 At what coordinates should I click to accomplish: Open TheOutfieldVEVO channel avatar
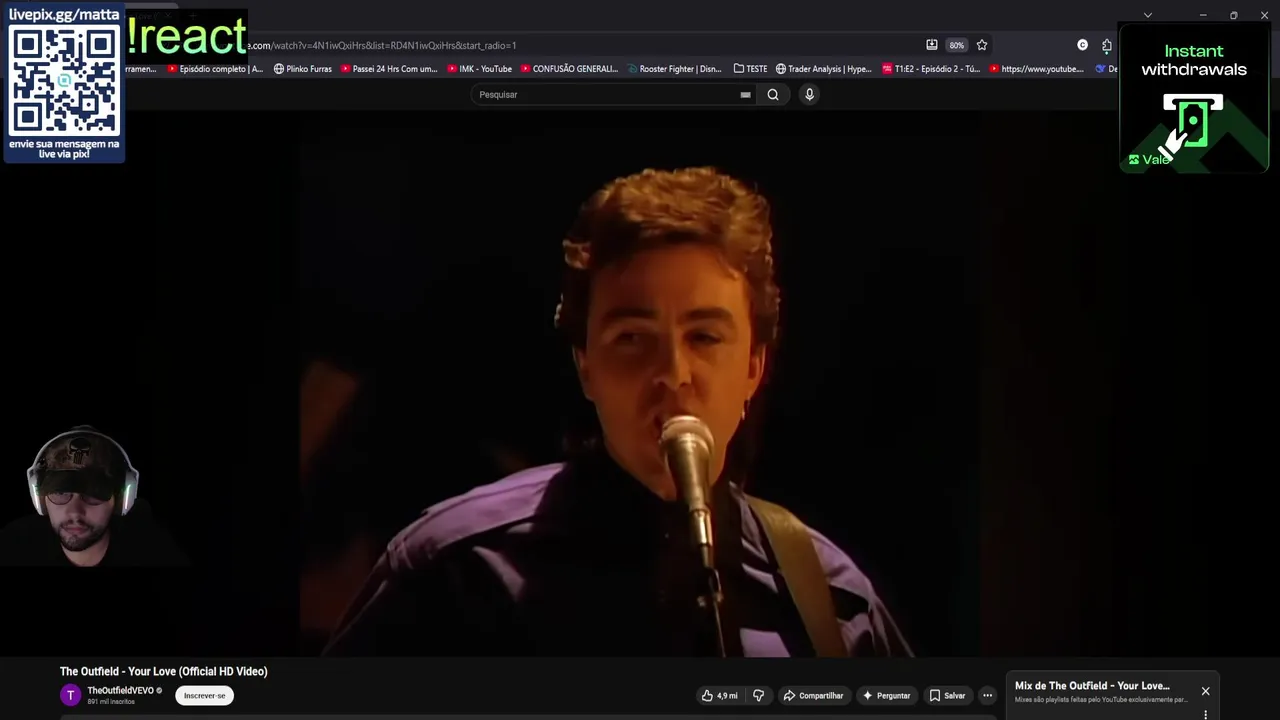70,695
